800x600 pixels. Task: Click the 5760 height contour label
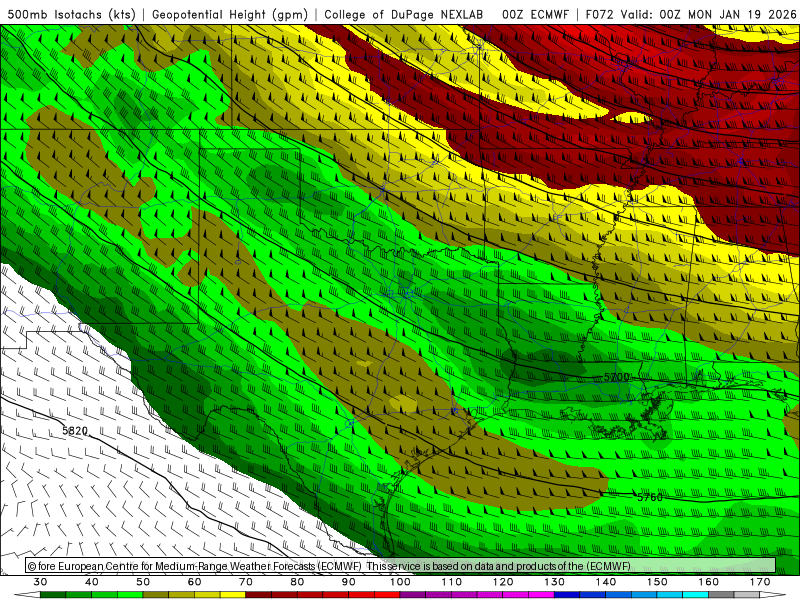pyautogui.click(x=649, y=497)
